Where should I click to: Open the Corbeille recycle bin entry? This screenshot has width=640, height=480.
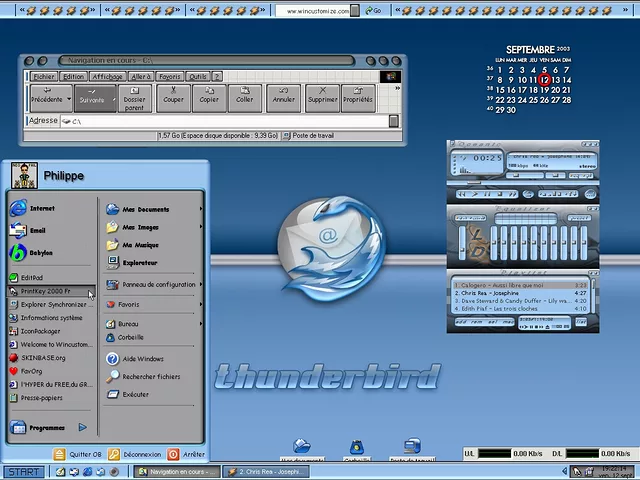[x=130, y=338]
